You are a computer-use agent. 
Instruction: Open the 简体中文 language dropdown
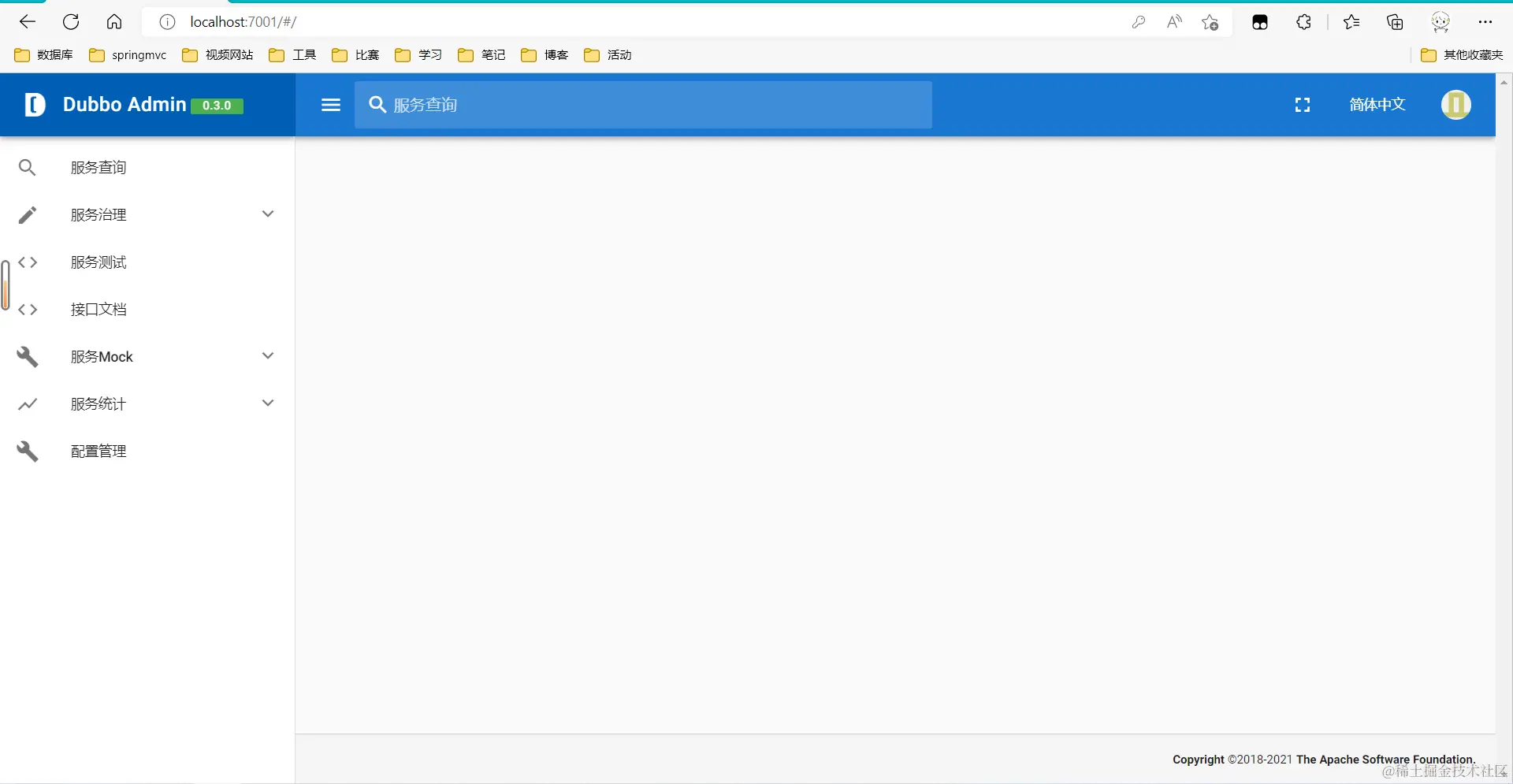tap(1377, 105)
